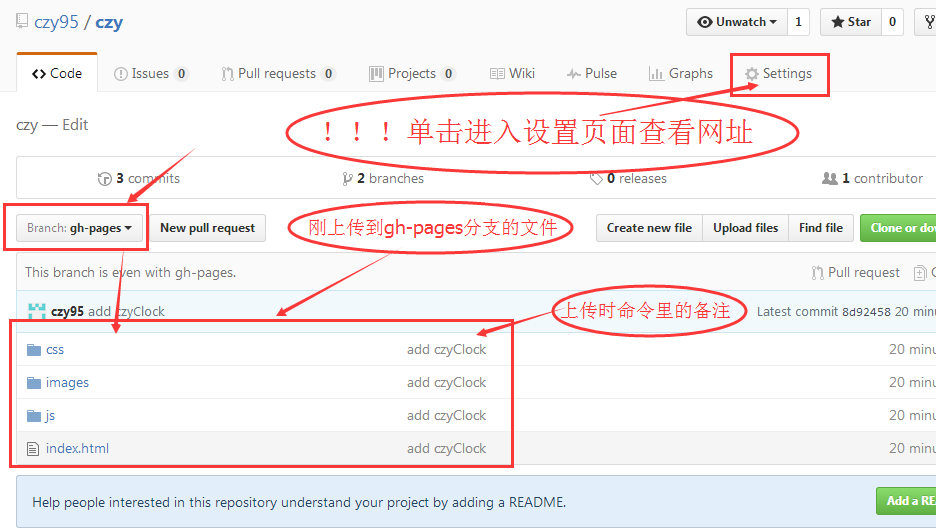Open the images folder
The width and height of the screenshot is (936, 532).
click(x=67, y=383)
